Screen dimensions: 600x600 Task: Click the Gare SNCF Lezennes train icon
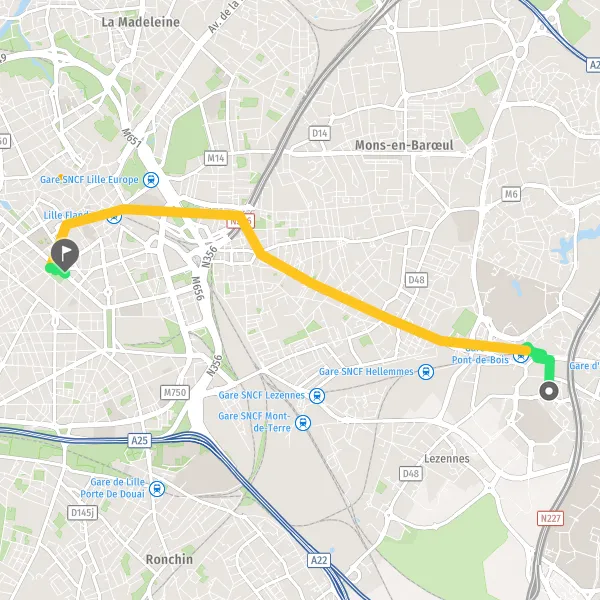pyautogui.click(x=317, y=396)
